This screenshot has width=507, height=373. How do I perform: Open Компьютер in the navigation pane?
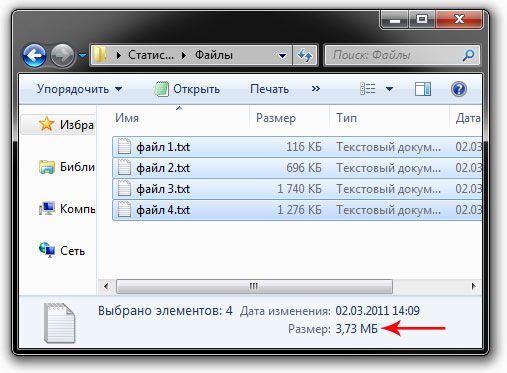click(x=78, y=209)
